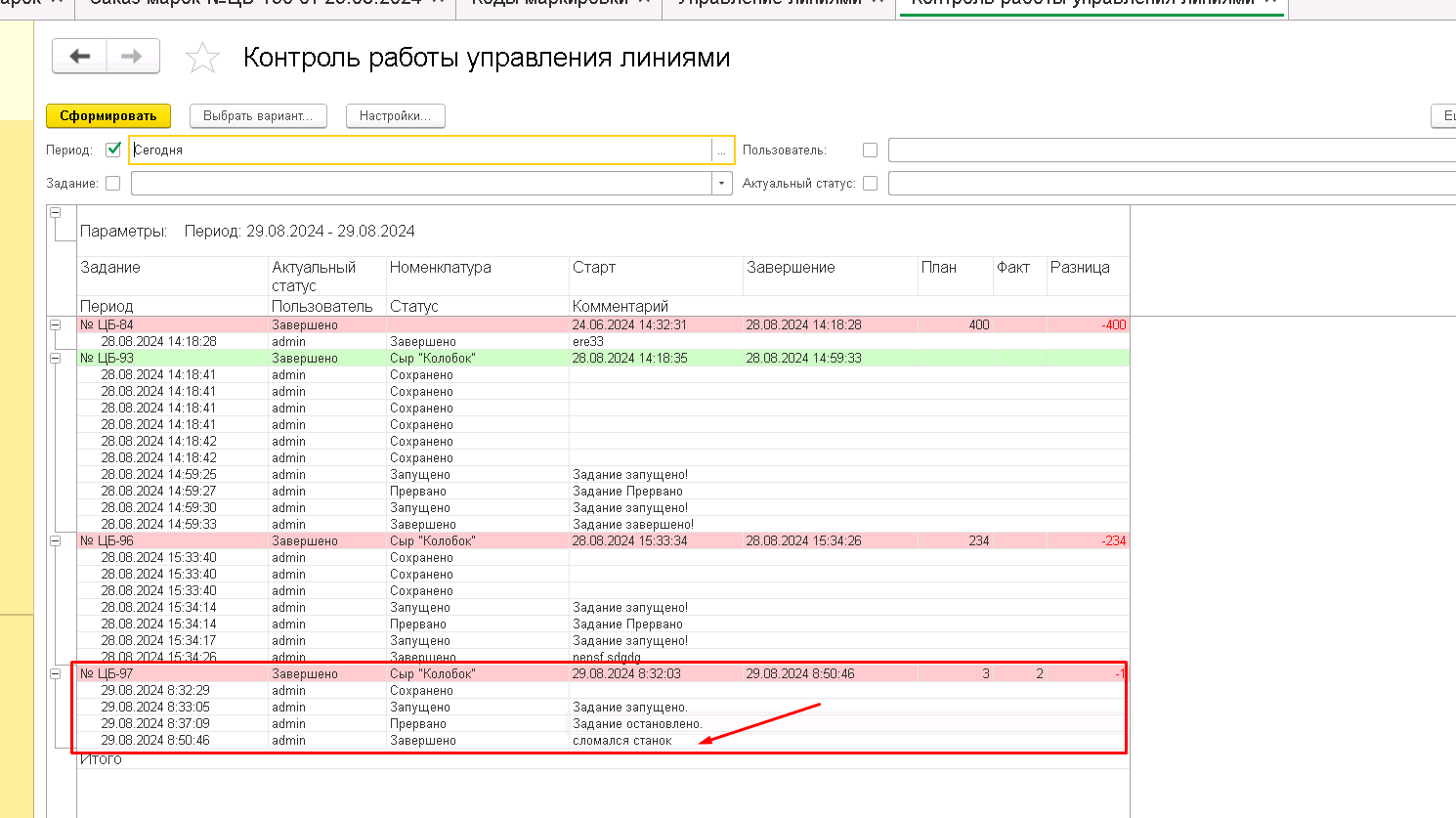Click the plan value 234
This screenshot has height=818, width=1456.
point(979,540)
